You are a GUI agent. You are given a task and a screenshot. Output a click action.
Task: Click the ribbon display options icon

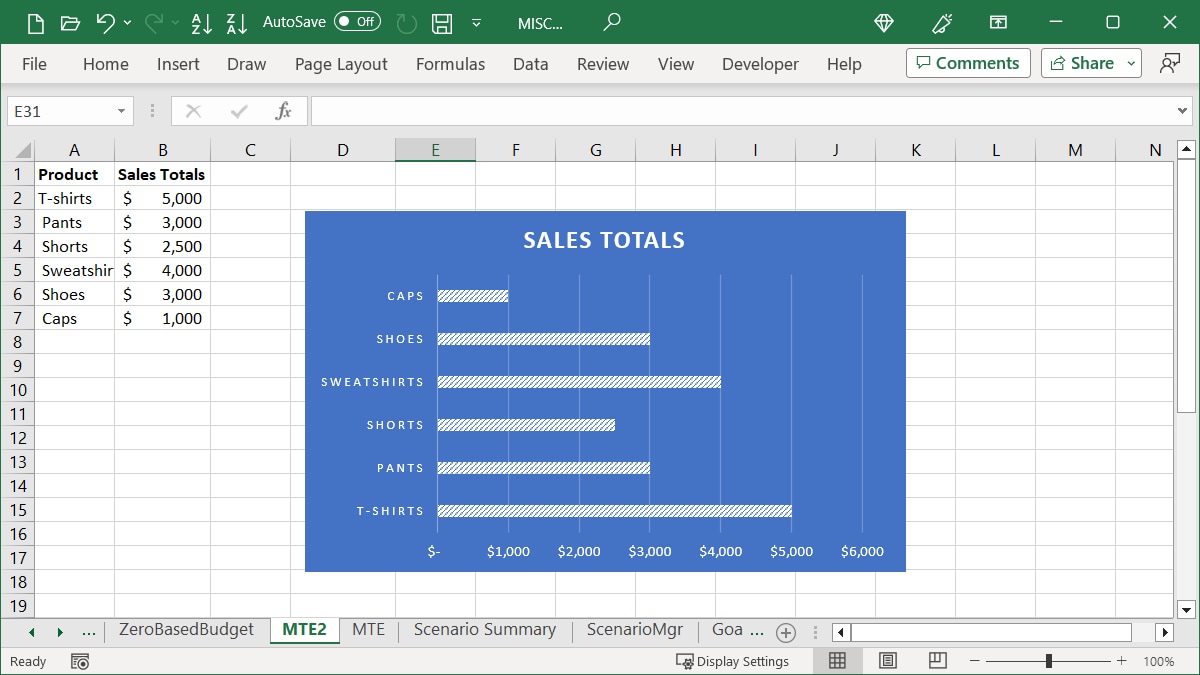tap(998, 22)
